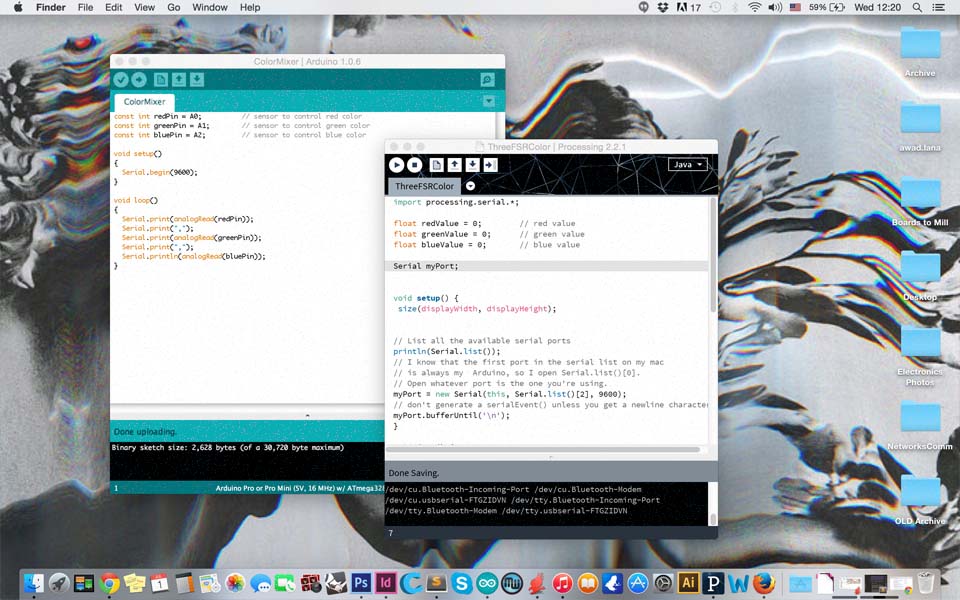Click Open sketch icon in Processing toolbar
Image resolution: width=960 pixels, height=600 pixels.
pos(454,165)
